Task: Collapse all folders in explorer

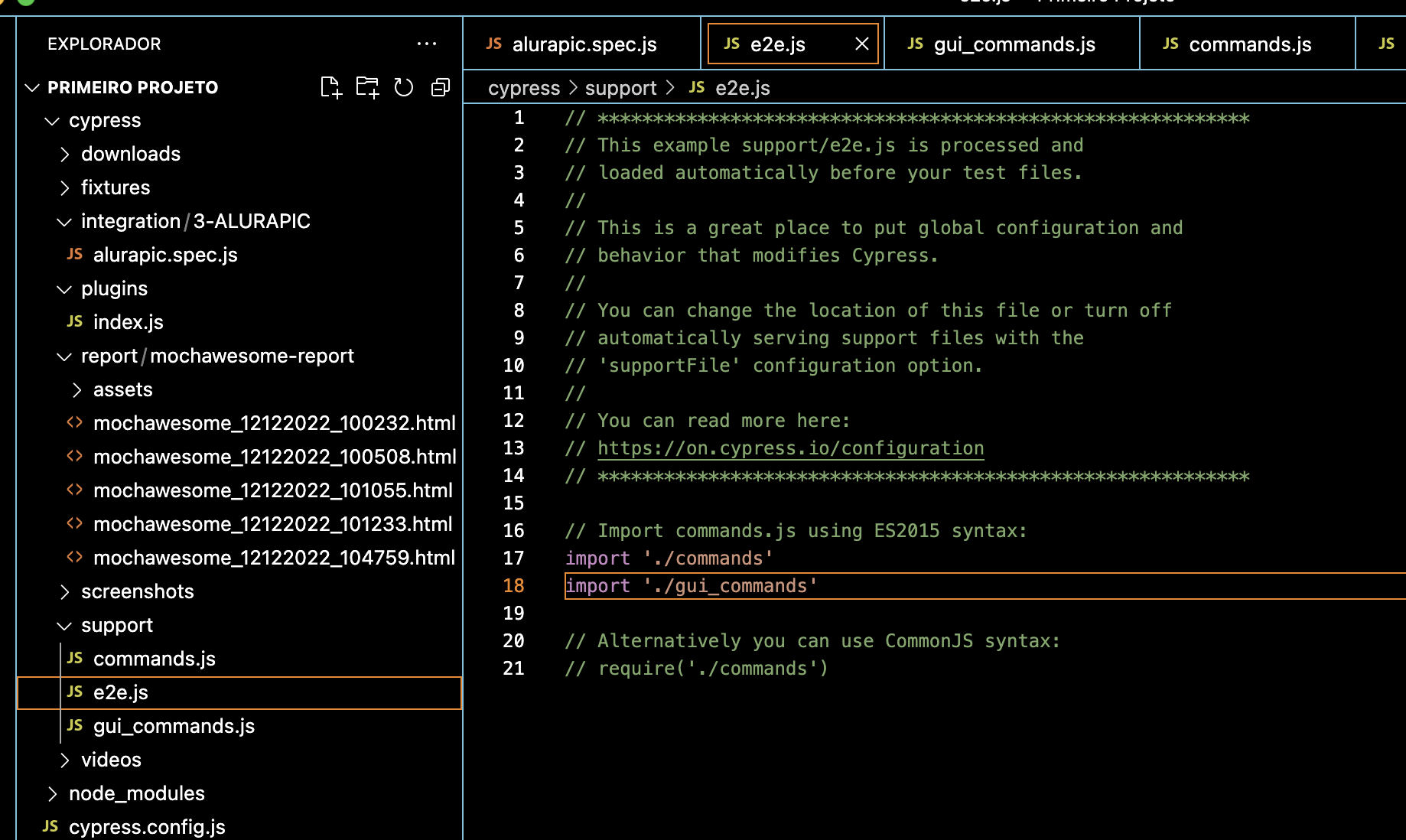Action: click(441, 88)
